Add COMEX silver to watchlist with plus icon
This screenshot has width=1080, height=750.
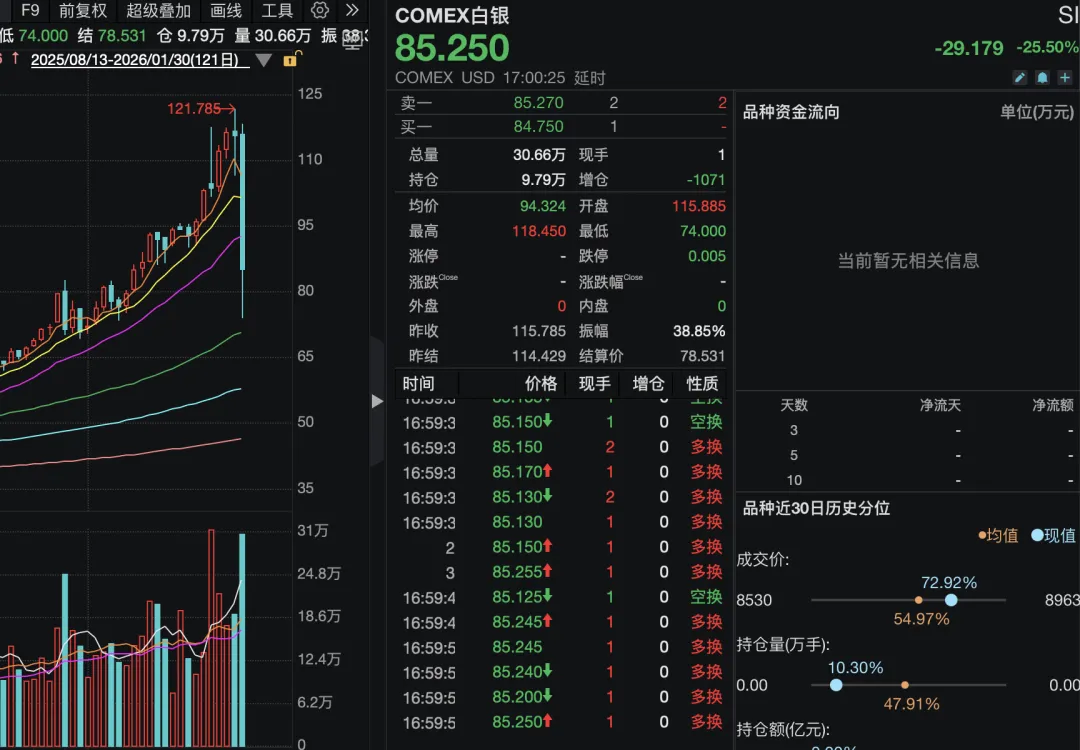coord(1065,77)
